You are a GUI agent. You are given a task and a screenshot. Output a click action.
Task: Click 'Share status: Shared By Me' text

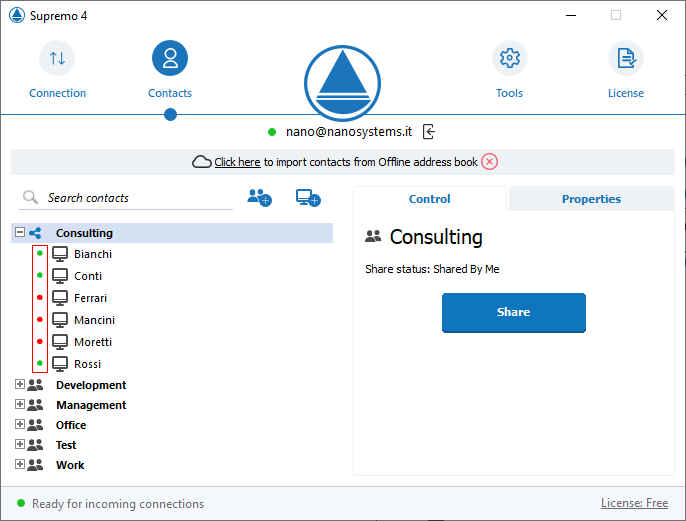432,269
